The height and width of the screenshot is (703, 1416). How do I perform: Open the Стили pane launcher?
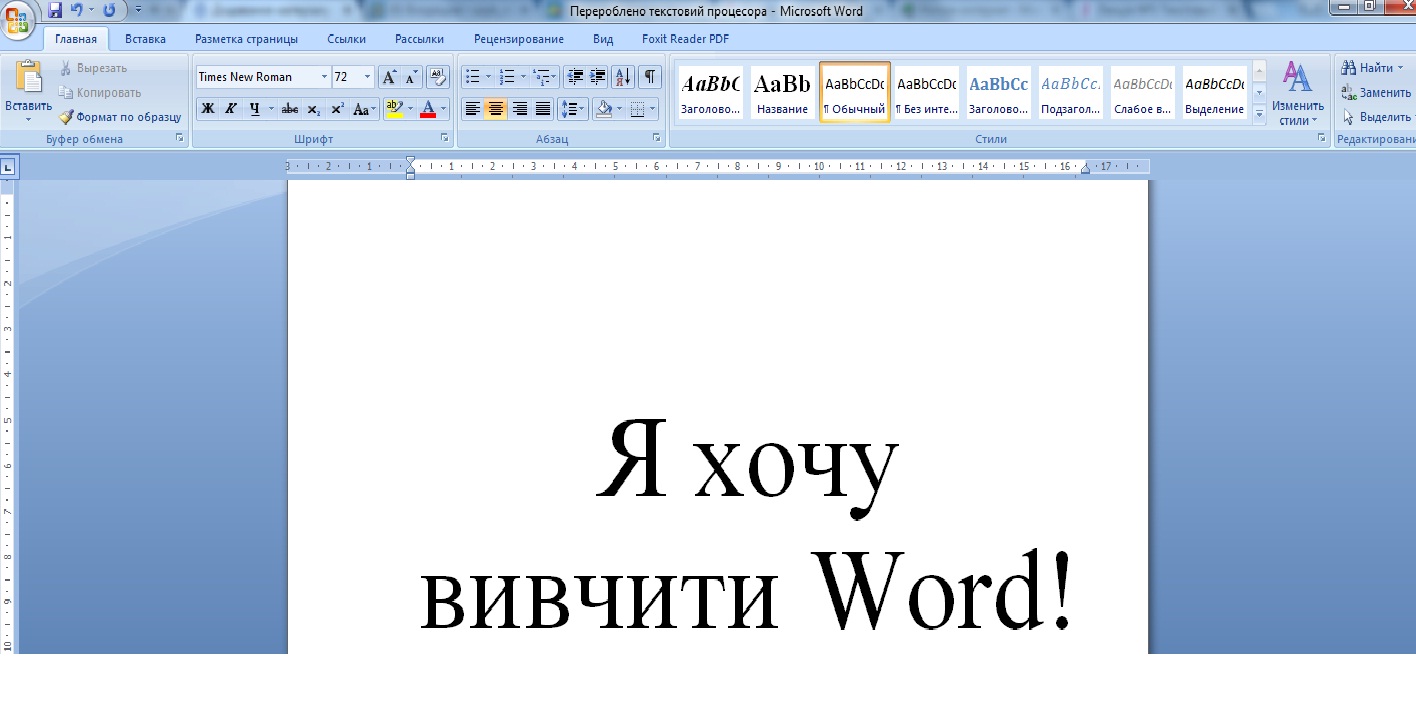(x=1323, y=138)
